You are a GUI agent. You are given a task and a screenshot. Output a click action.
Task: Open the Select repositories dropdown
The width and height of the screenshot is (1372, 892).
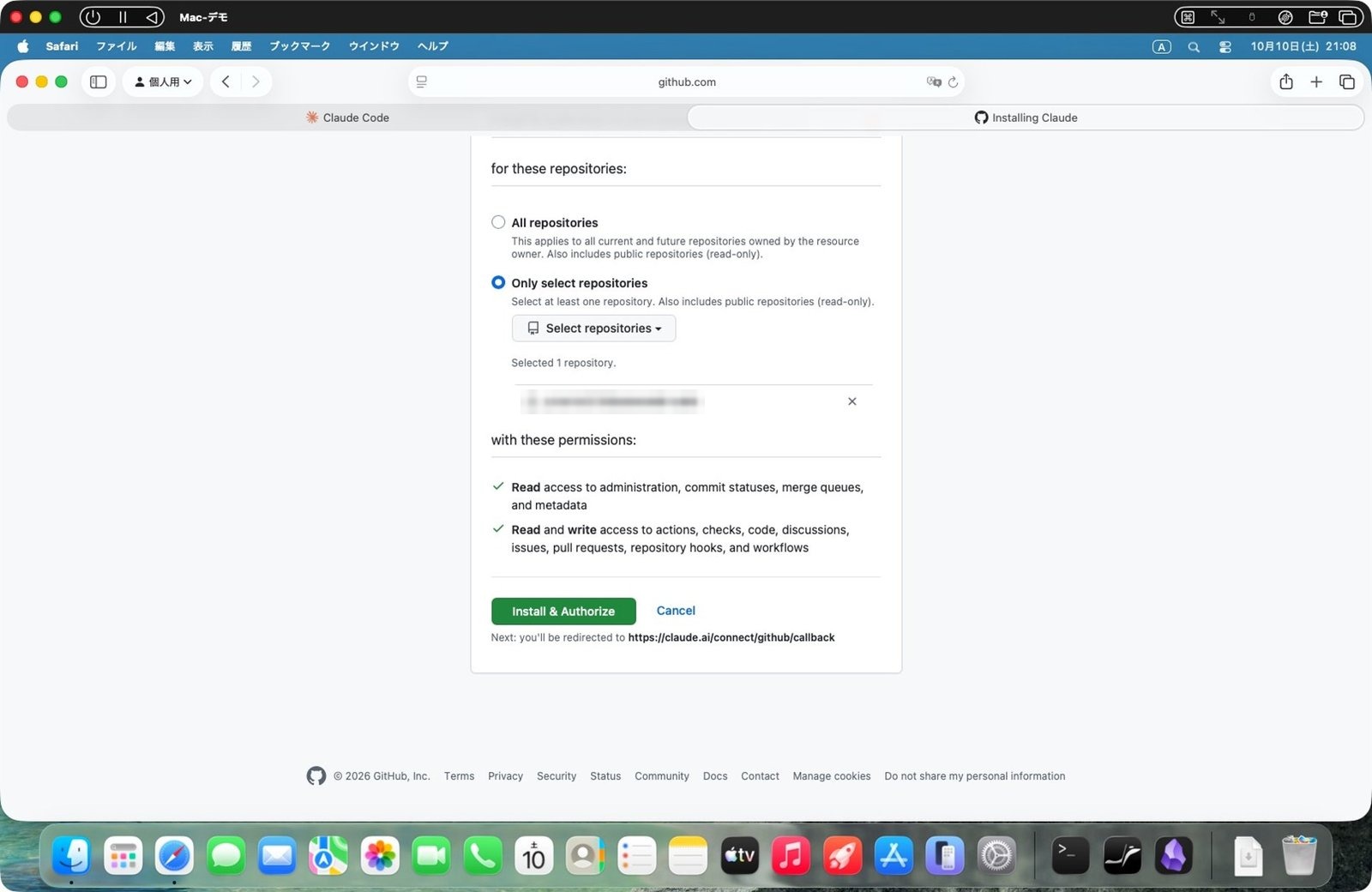point(593,328)
